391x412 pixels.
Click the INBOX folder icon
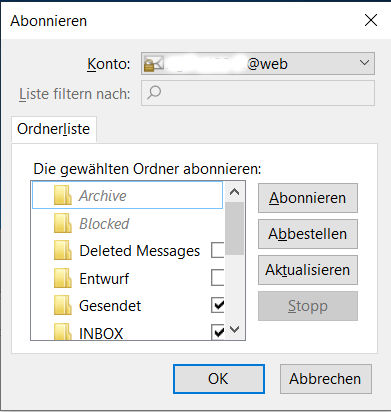tap(63, 332)
